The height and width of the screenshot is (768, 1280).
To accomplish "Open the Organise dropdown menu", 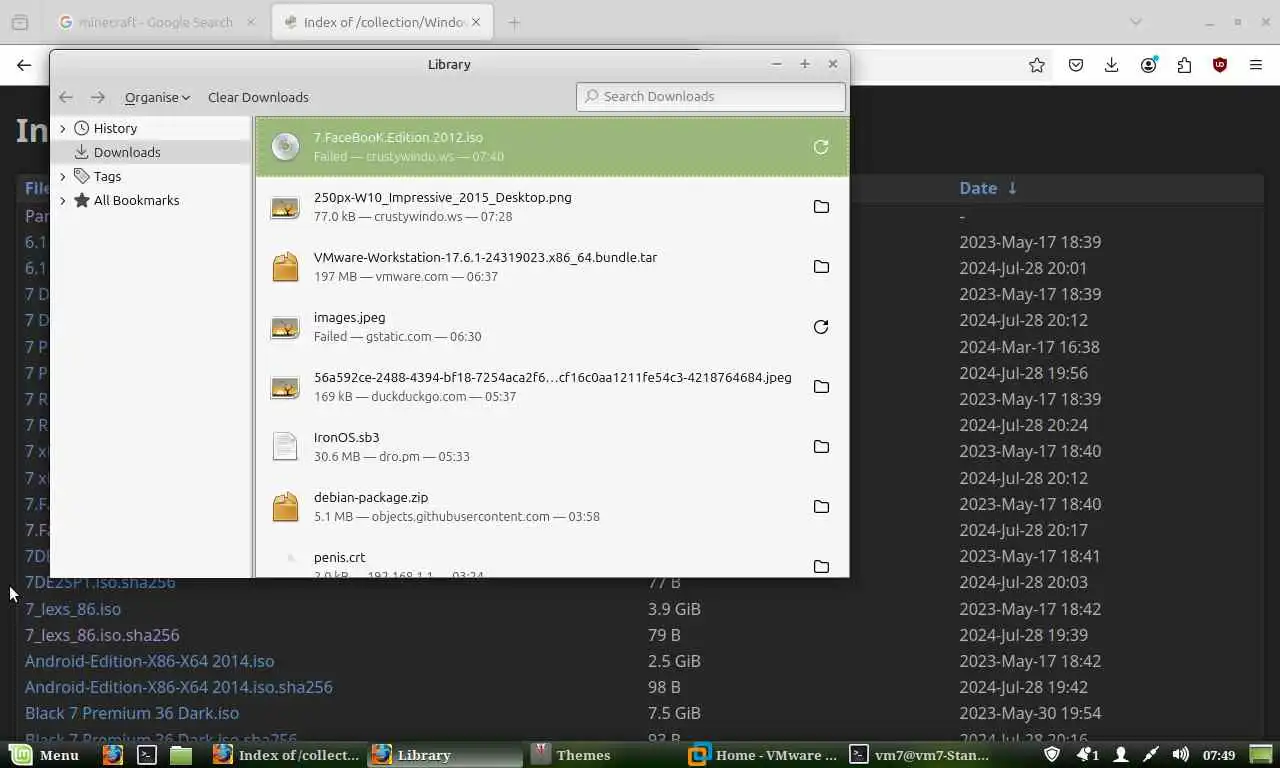I will coord(157,97).
